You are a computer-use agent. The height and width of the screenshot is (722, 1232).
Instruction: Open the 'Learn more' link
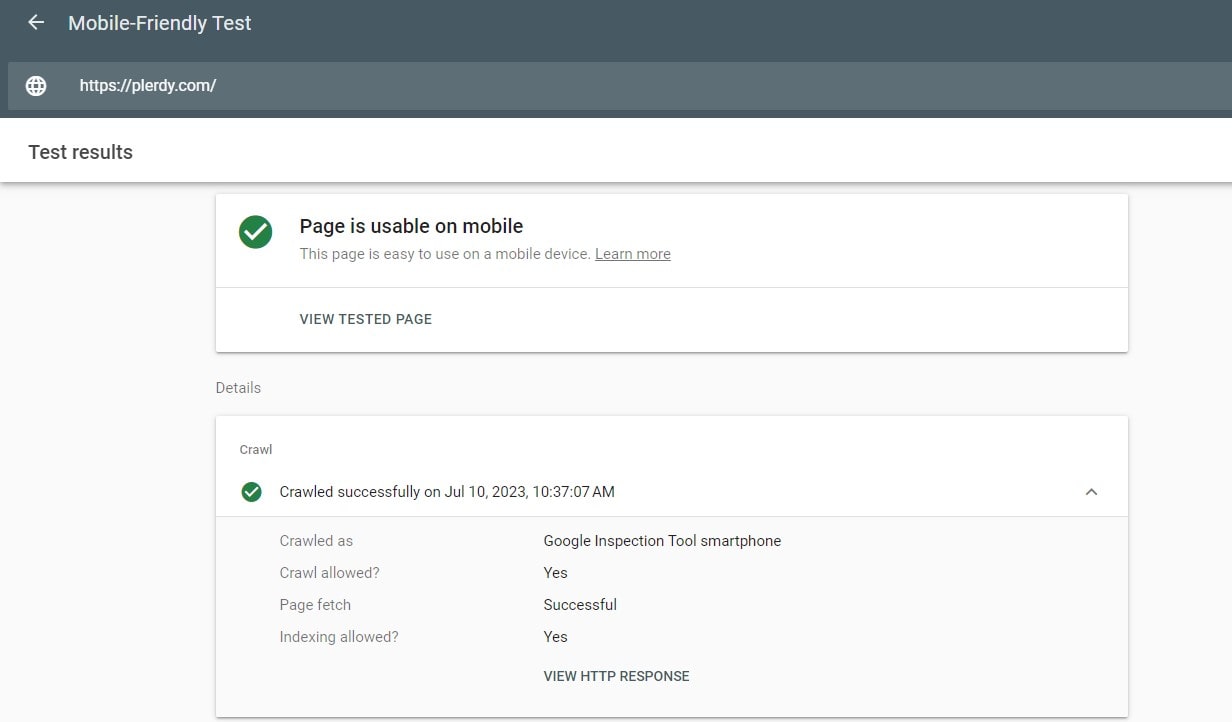(x=632, y=254)
